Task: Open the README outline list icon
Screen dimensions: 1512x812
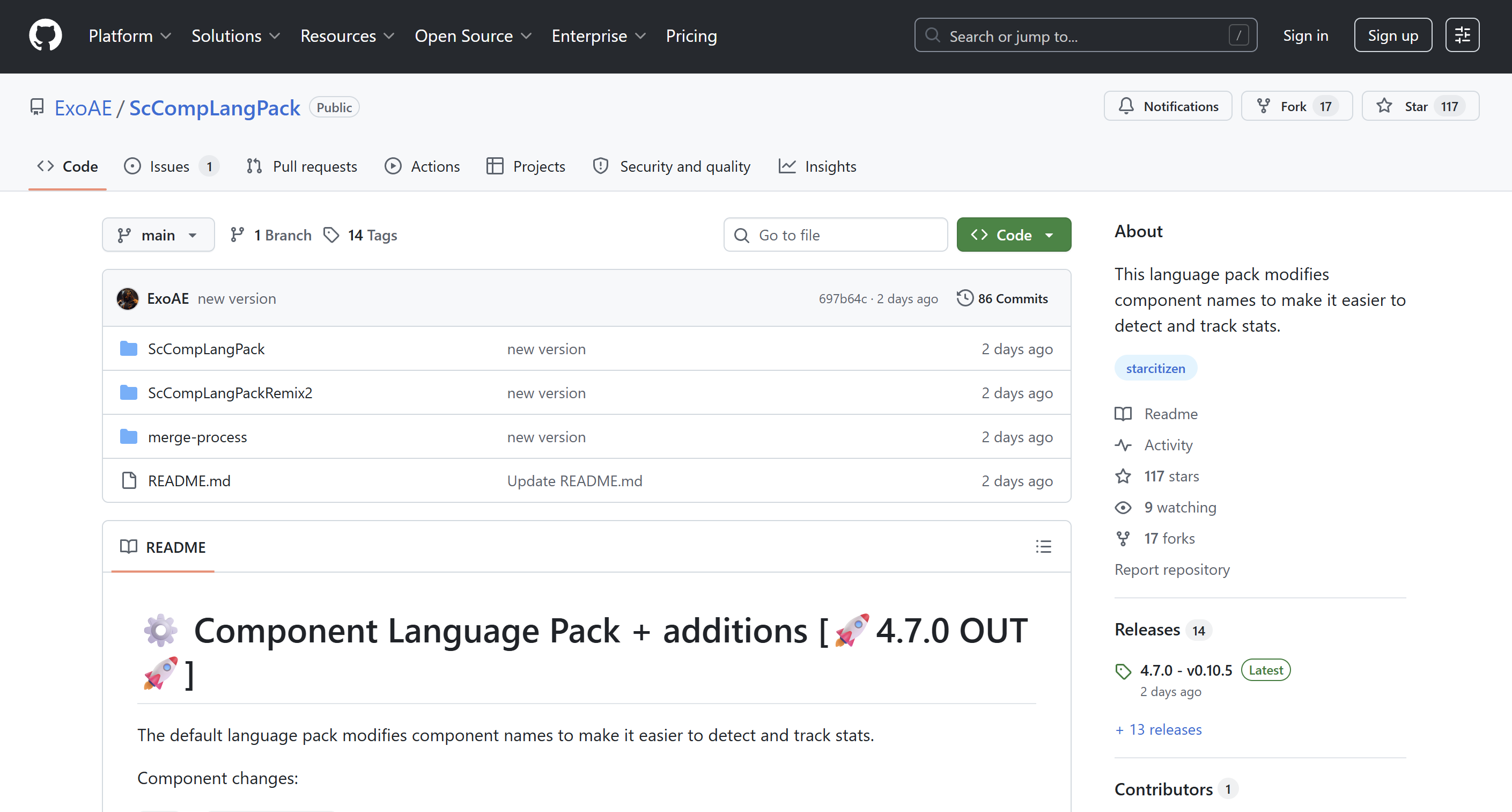Action: pos(1043,547)
